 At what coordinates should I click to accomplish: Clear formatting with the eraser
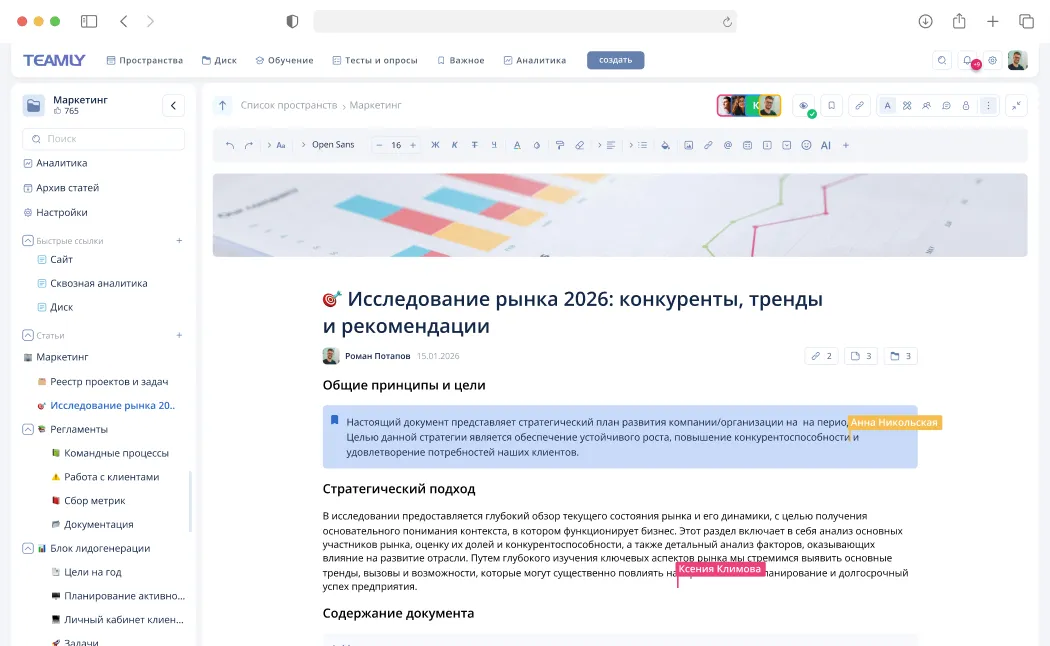pos(579,145)
